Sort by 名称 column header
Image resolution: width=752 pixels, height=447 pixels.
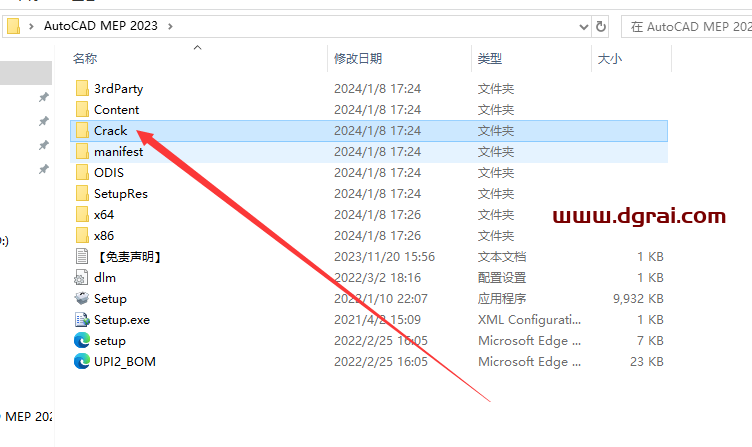tap(85, 59)
